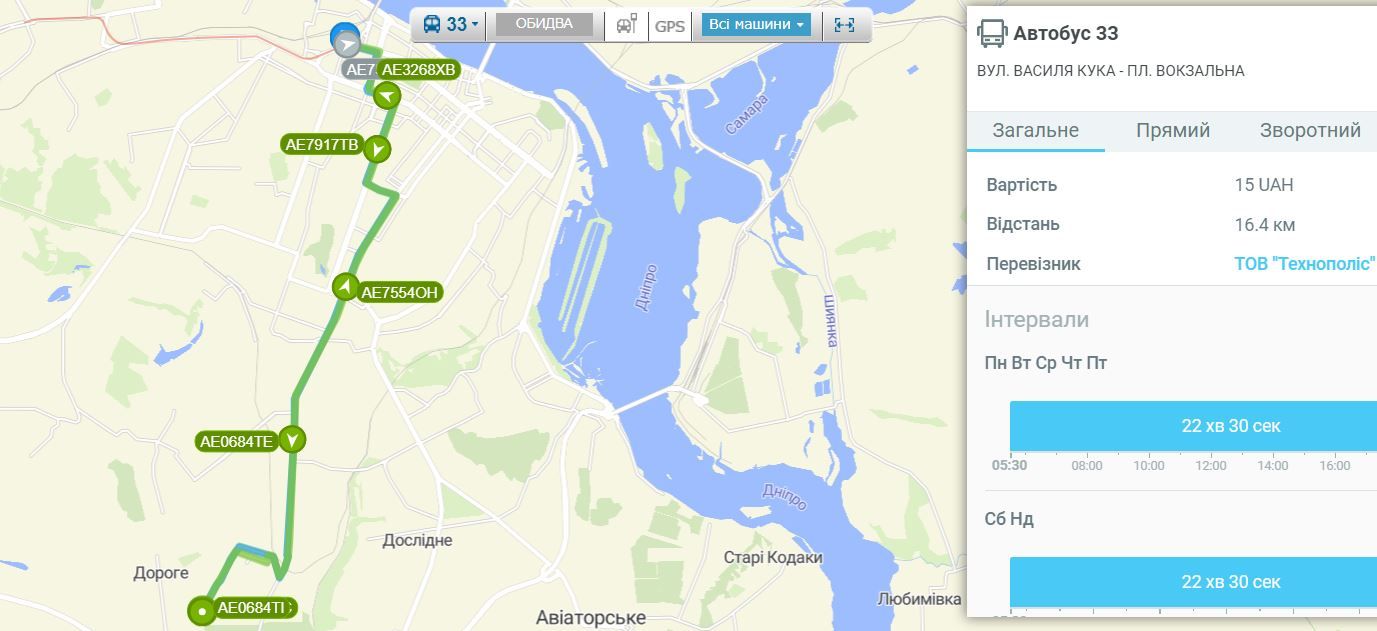Click the route end stop marker near Дороге

pos(202,610)
